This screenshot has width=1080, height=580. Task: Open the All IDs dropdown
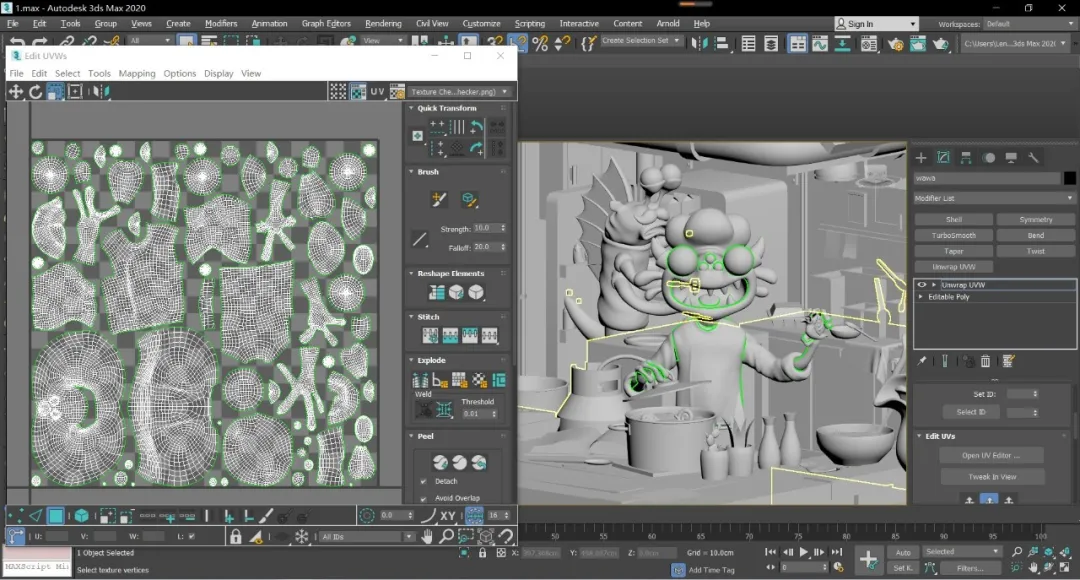(x=366, y=537)
